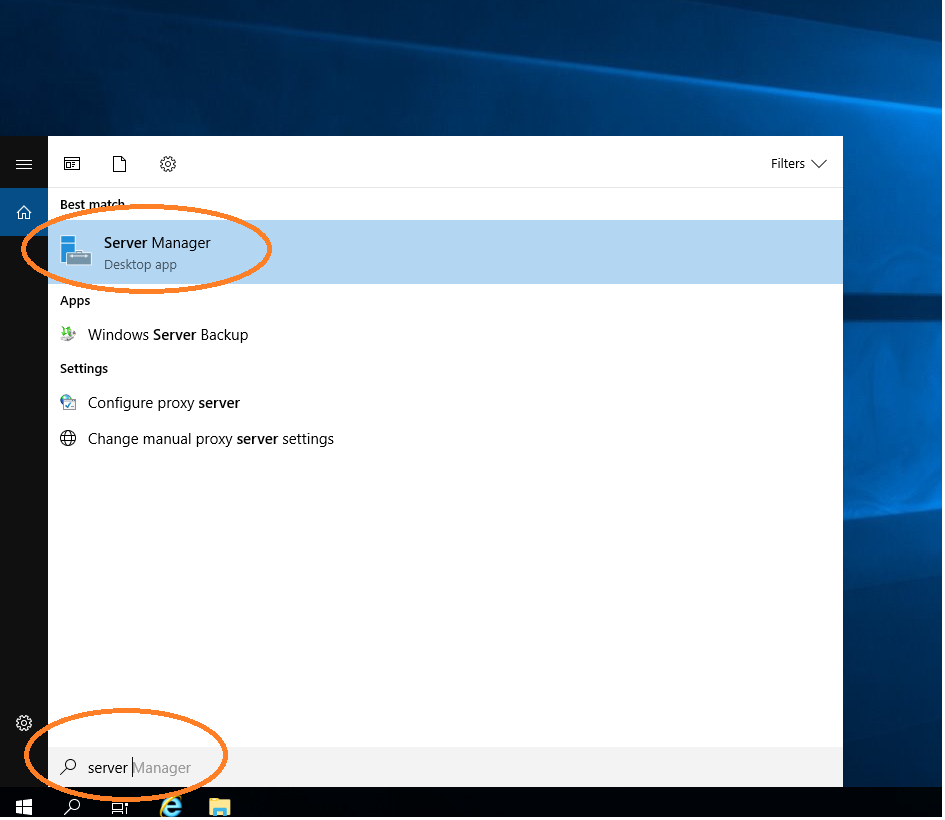The image size is (945, 820).
Task: Filter results by Documents icon at top
Action: (120, 164)
